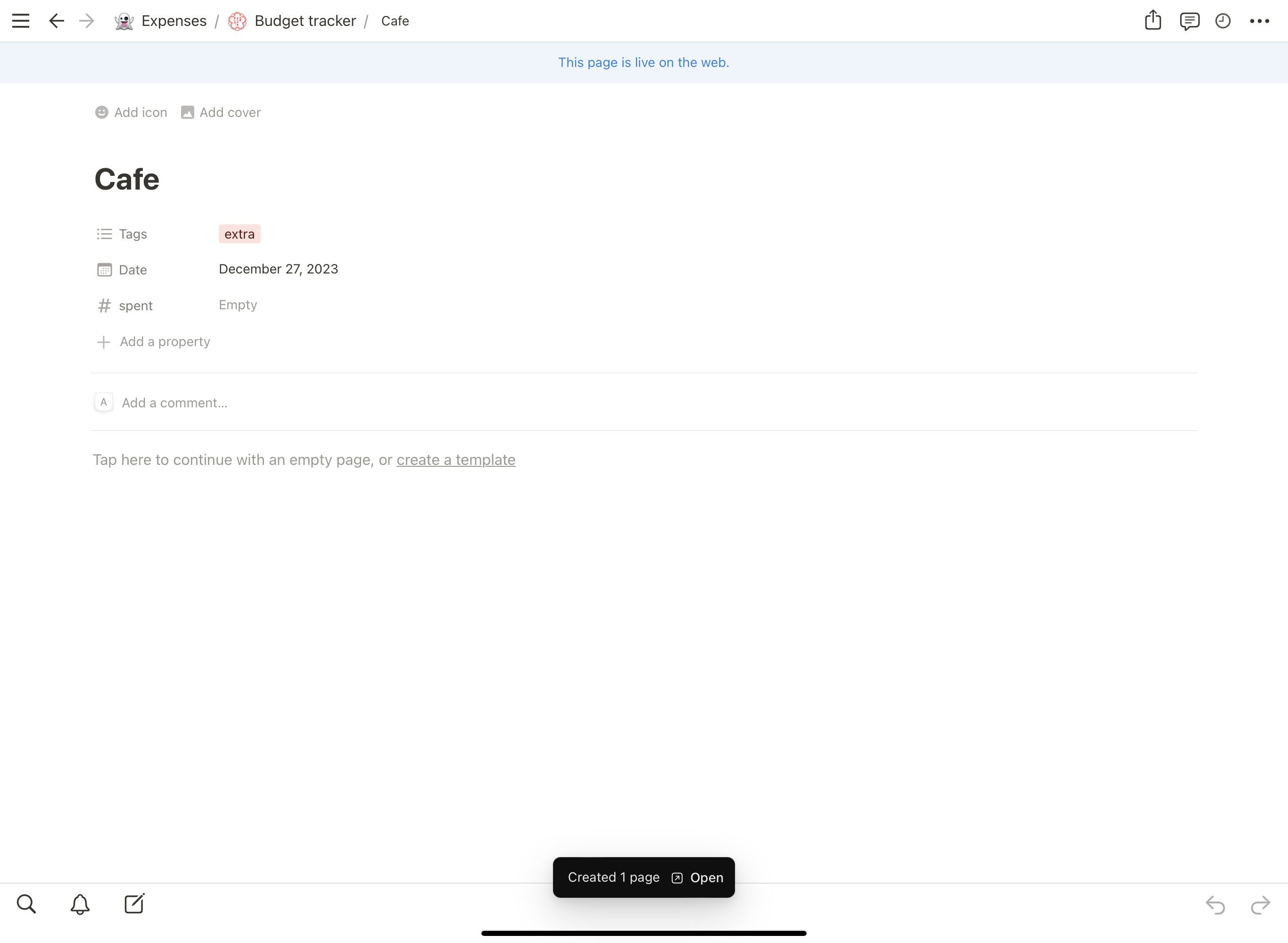Open the comments panel icon

[1189, 21]
